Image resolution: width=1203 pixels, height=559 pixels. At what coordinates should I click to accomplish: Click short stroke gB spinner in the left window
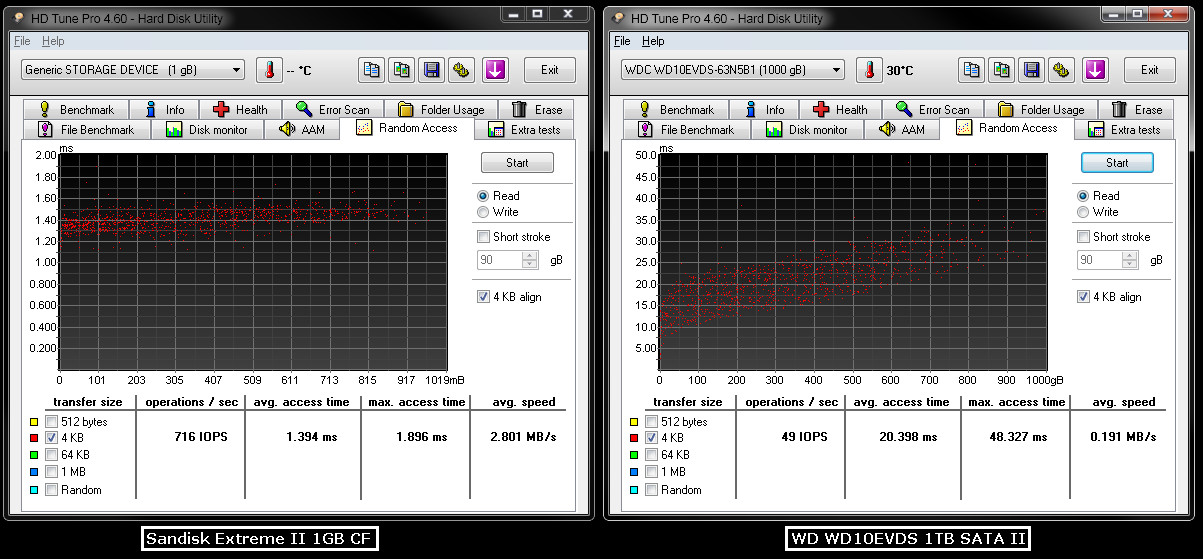pyautogui.click(x=530, y=260)
